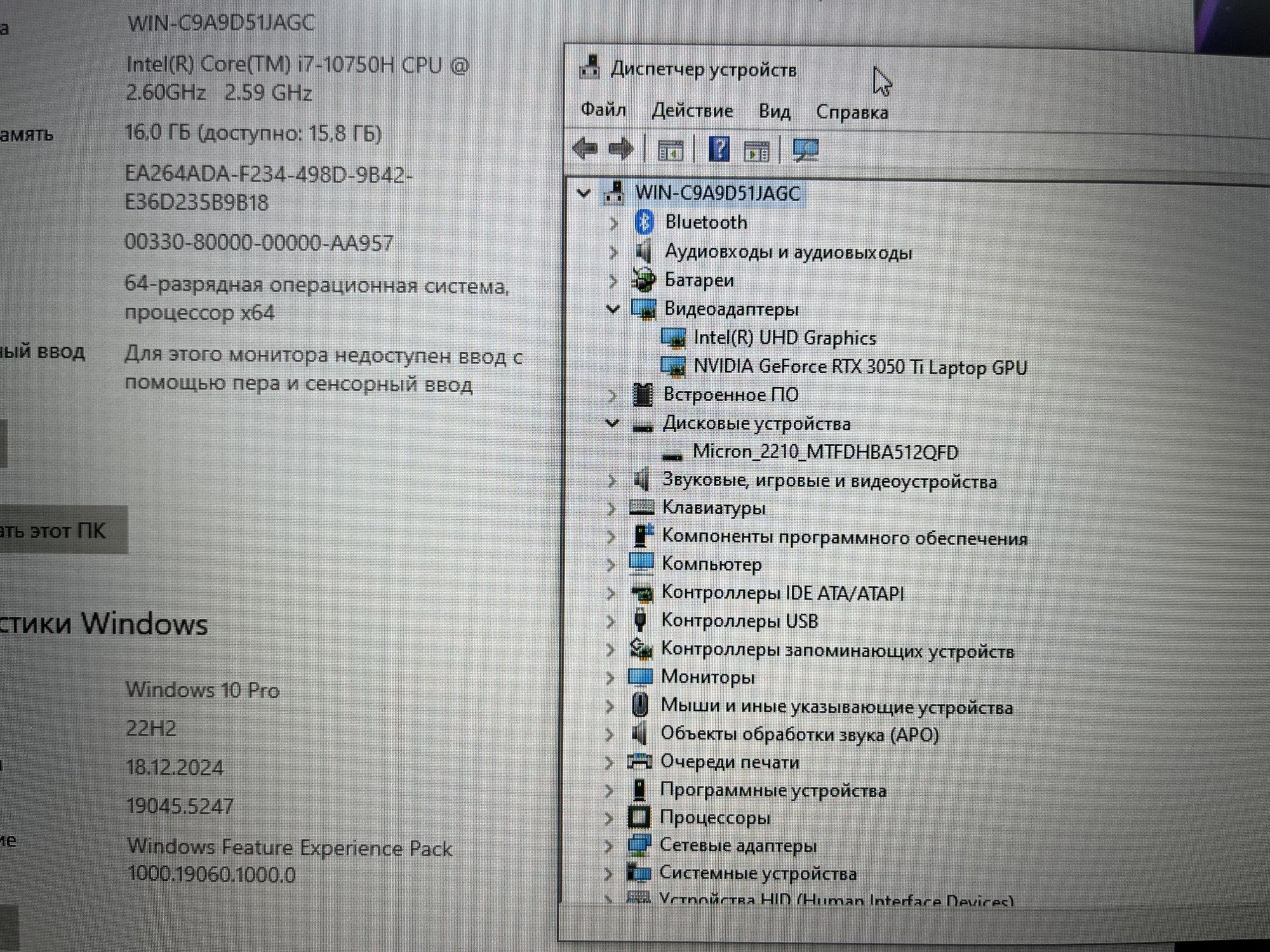Collapse the Дисковые устройства category
Screen dimensions: 1270x952
(612, 423)
